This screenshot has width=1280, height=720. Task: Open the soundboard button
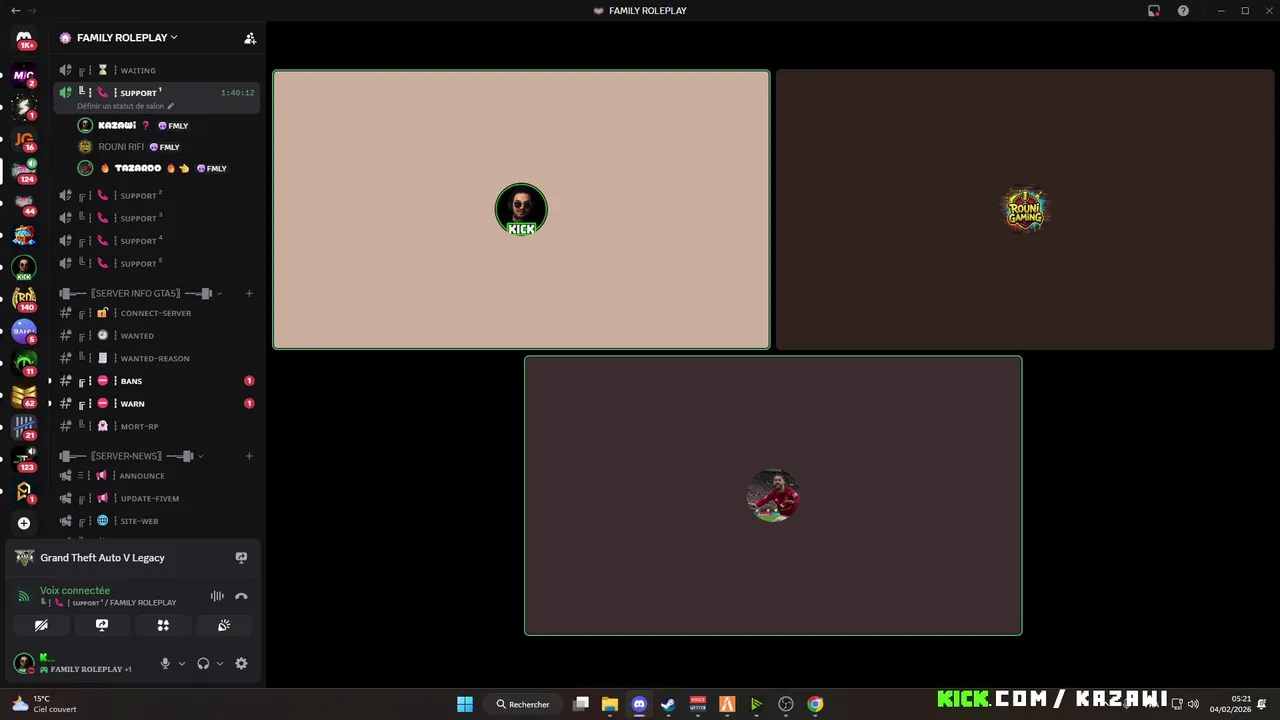click(224, 625)
